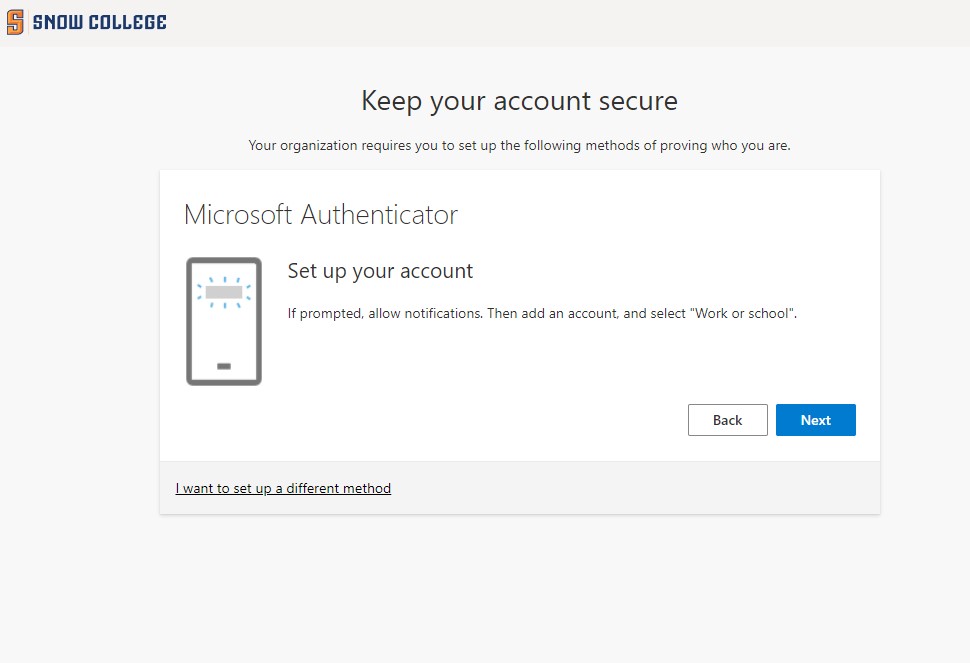Viewport: 970px width, 663px height.
Task: Click the "Microsoft Authenticator" card title
Action: [320, 214]
